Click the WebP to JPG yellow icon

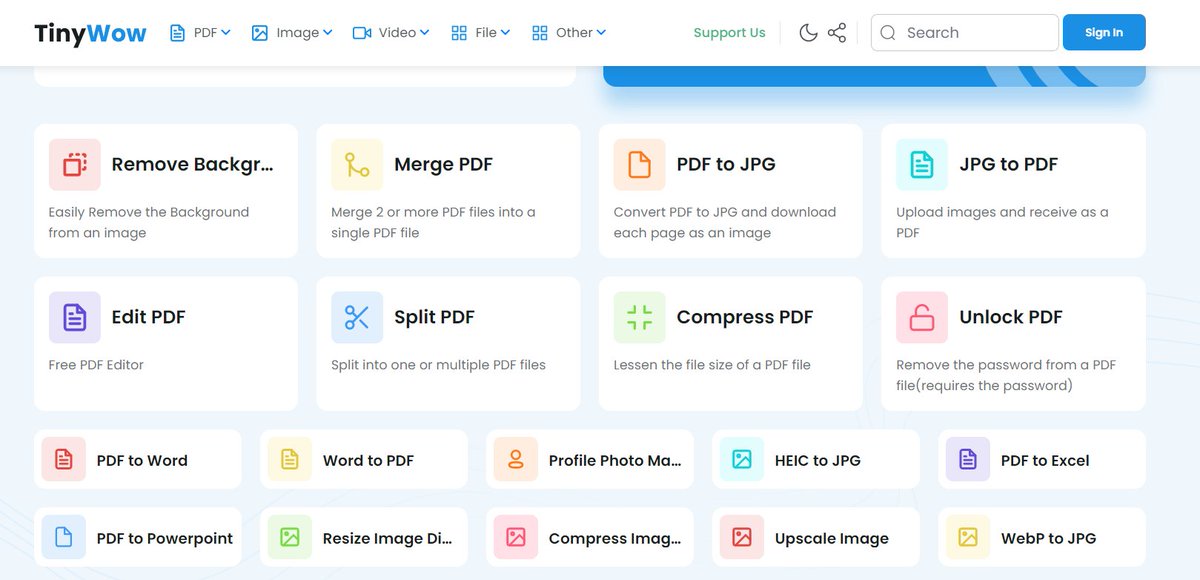click(x=968, y=537)
